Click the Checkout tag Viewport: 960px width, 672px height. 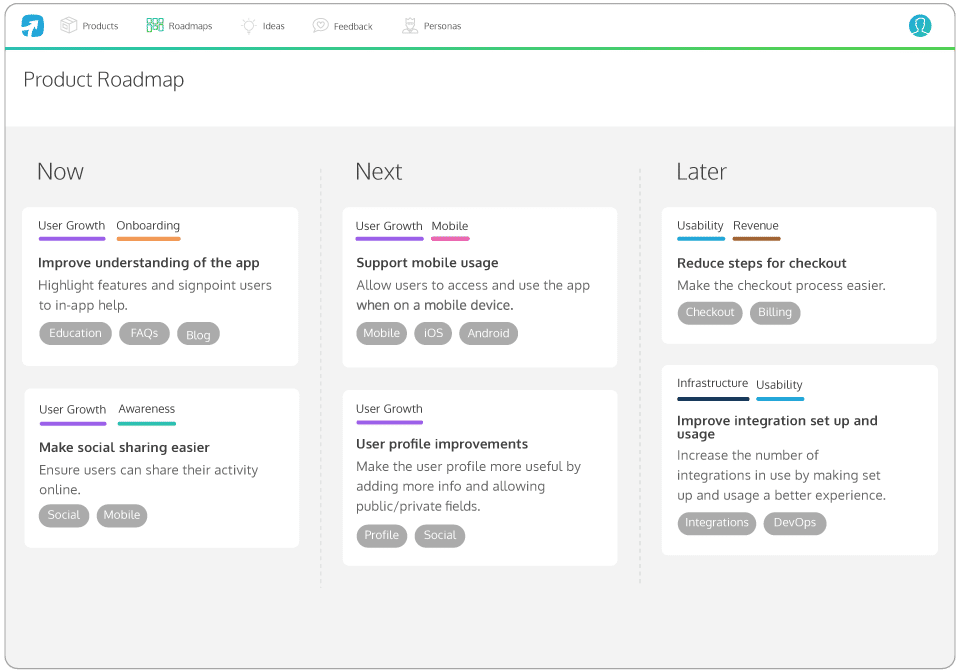[710, 312]
